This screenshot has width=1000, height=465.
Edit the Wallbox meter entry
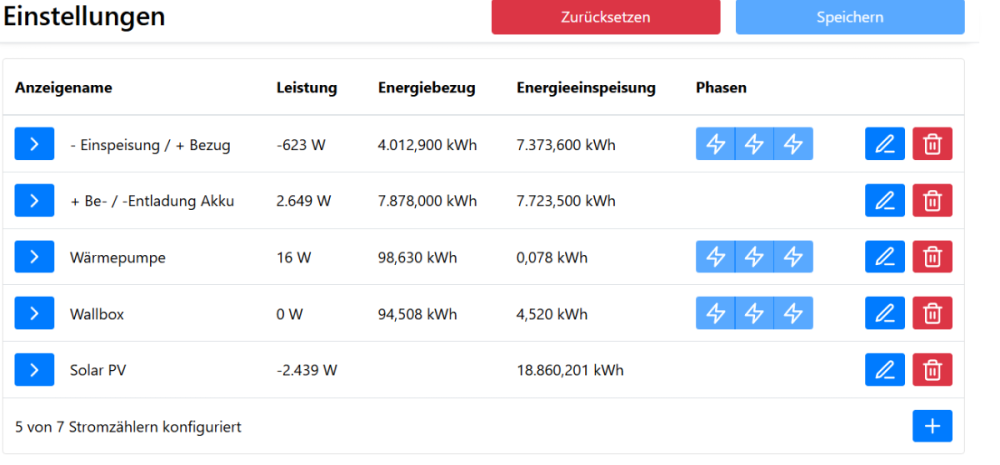[884, 314]
